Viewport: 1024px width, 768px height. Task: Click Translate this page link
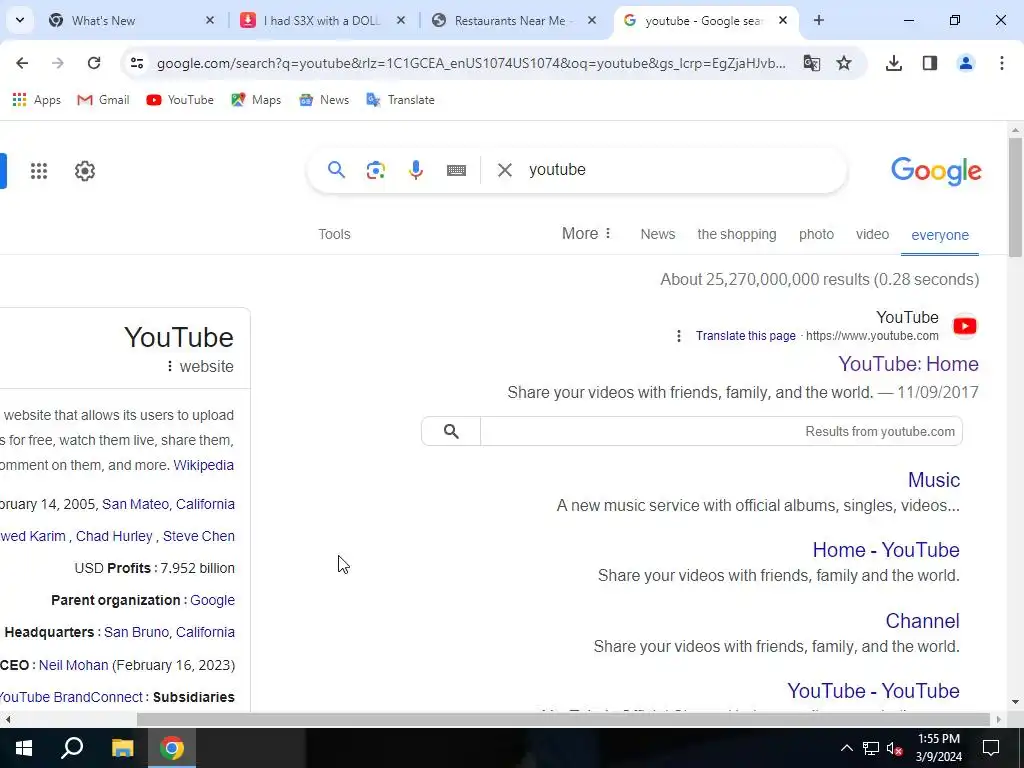pos(745,336)
